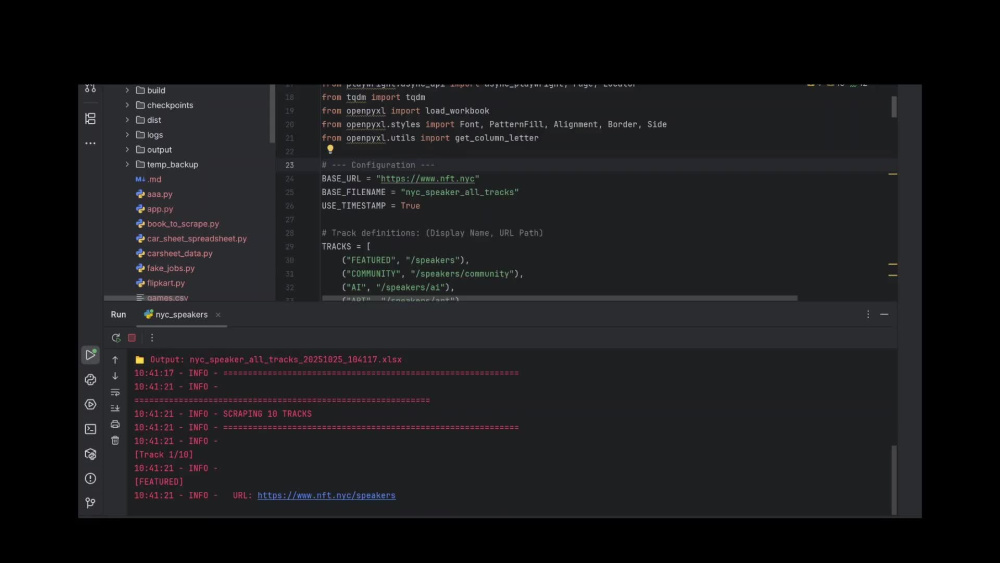The image size is (1000, 563).
Task: Click the ("COMMUNITY", "/speakers/community") line
Action: coord(432,274)
